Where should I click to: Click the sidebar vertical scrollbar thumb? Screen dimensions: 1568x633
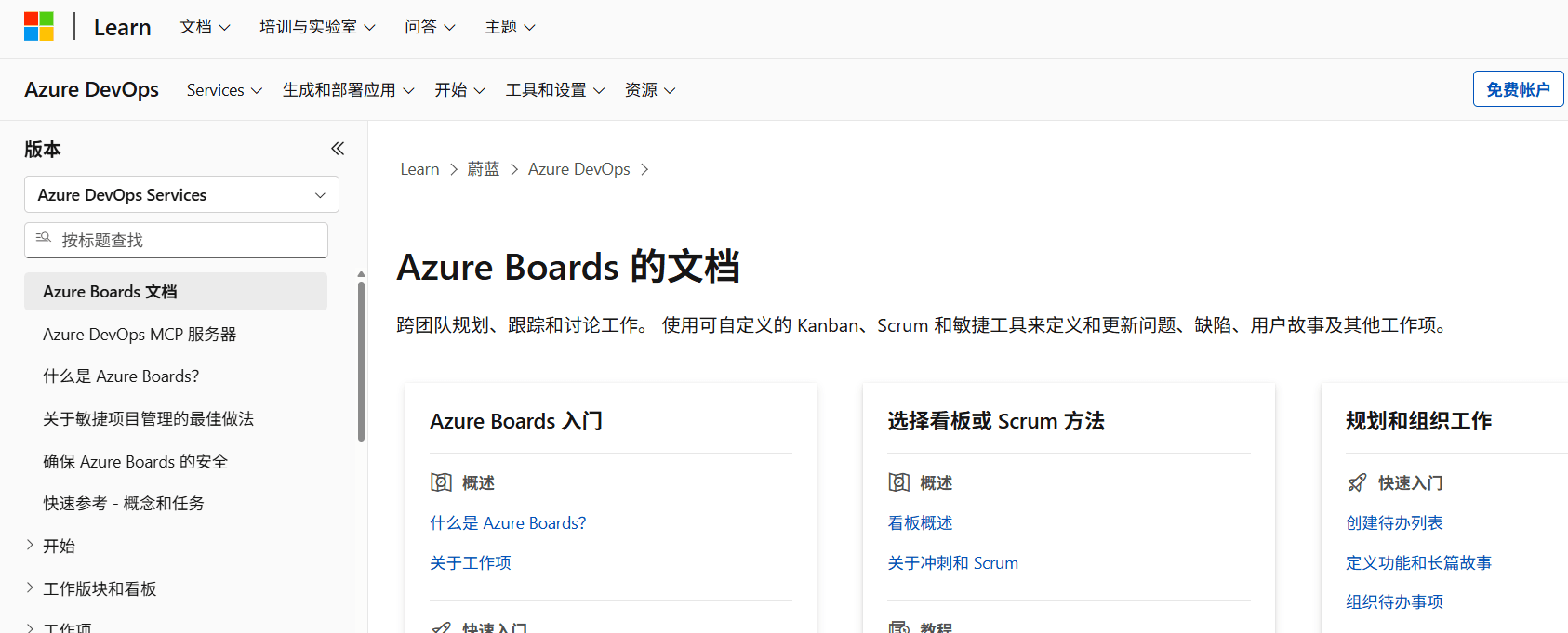point(361,361)
